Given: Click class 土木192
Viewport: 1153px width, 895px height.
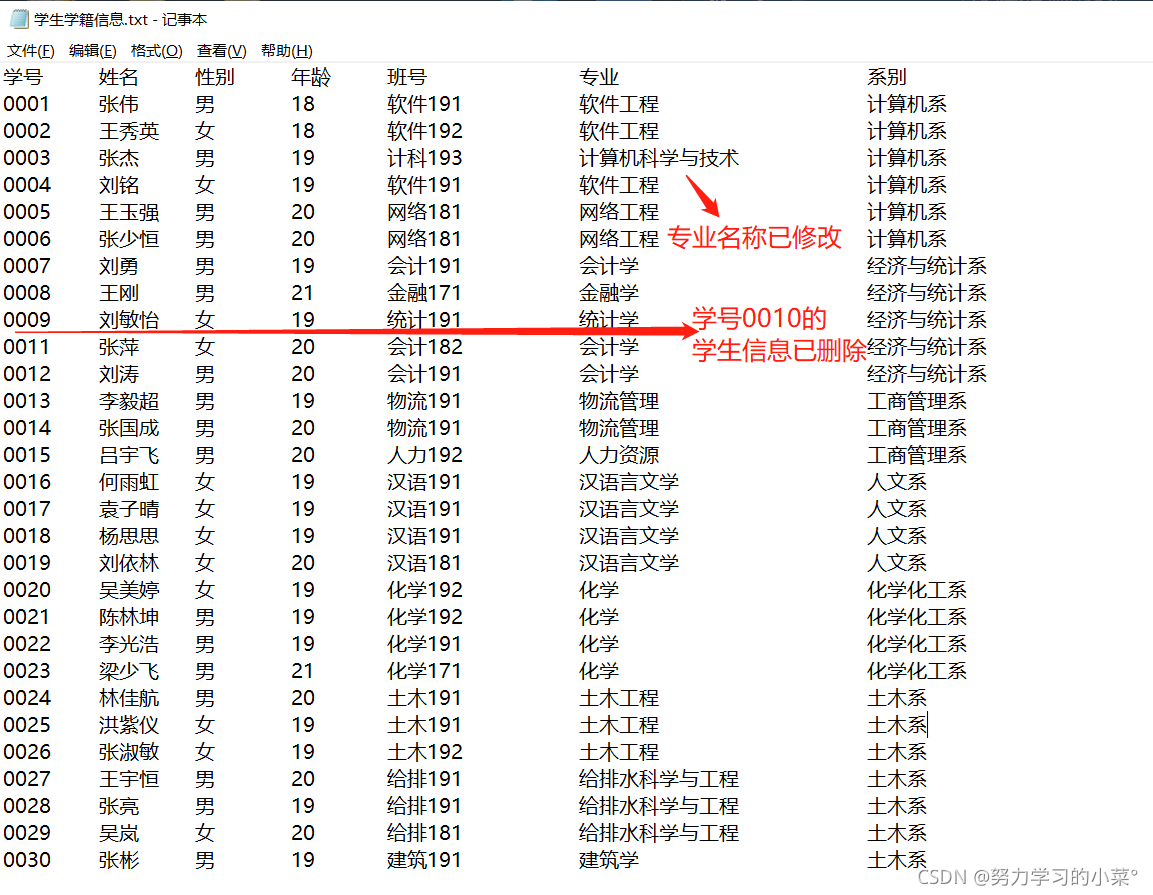Looking at the screenshot, I should click(425, 752).
